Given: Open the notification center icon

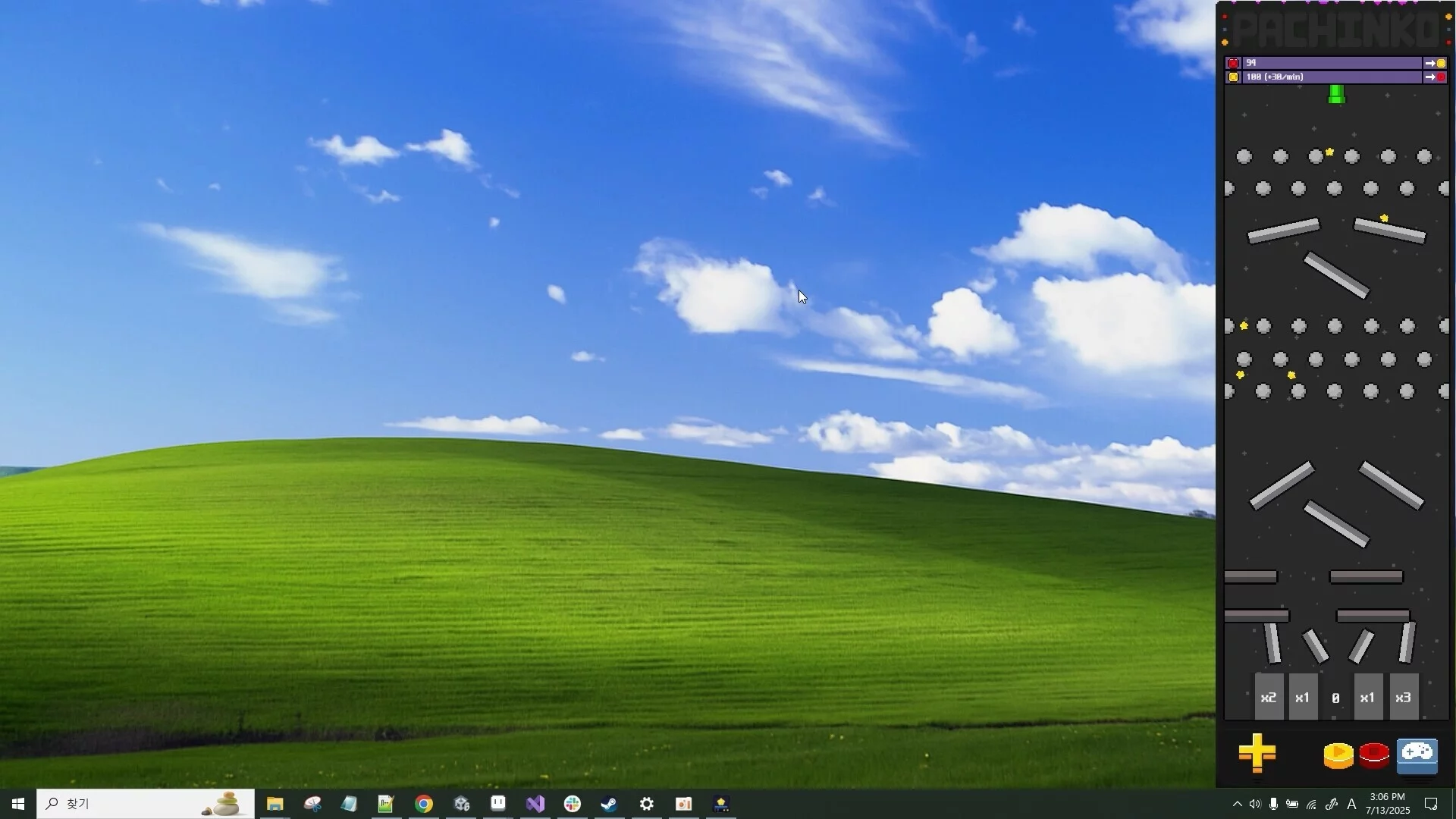Looking at the screenshot, I should (1431, 804).
